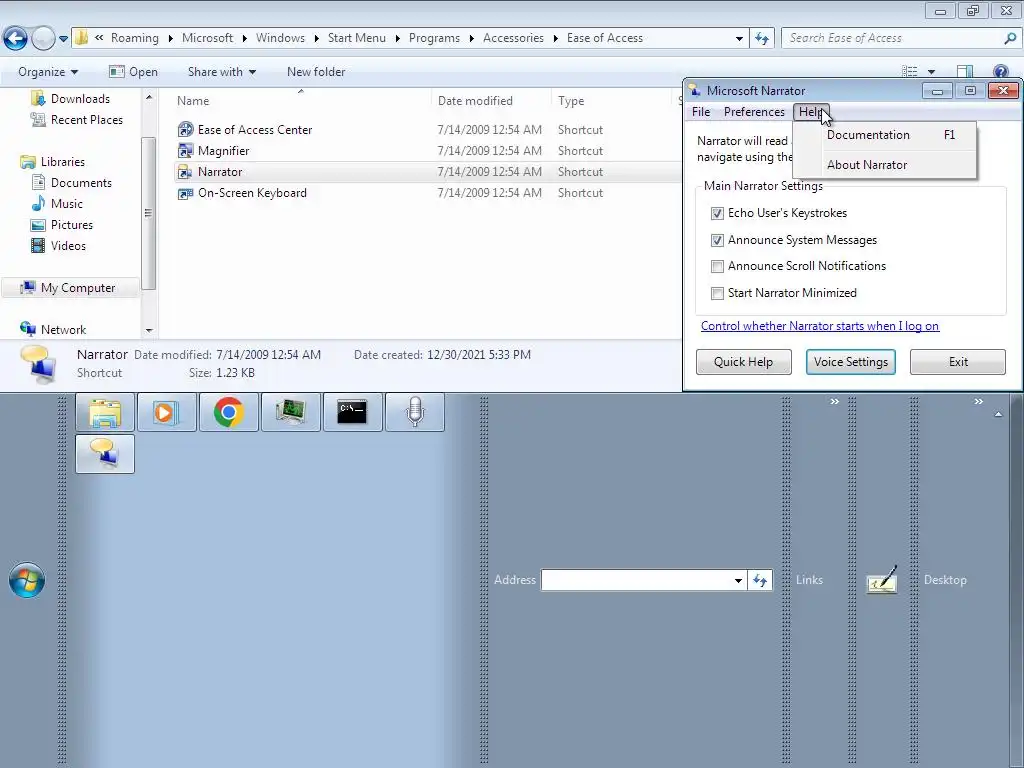Image resolution: width=1024 pixels, height=768 pixels.
Task: Click the change view icon
Action: click(909, 72)
